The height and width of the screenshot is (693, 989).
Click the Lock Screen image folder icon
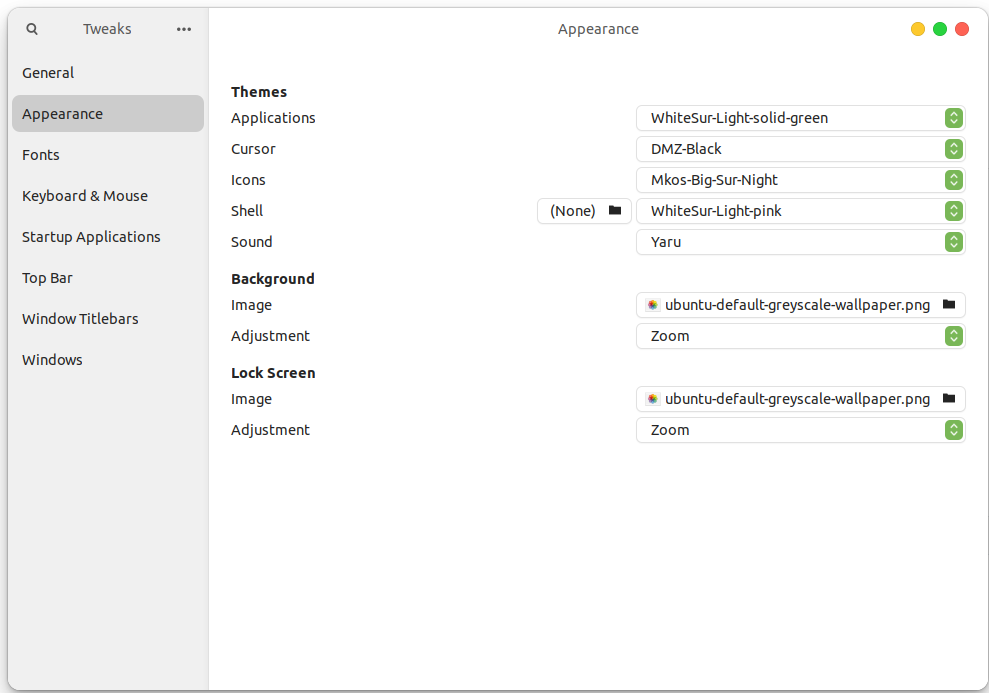point(949,399)
